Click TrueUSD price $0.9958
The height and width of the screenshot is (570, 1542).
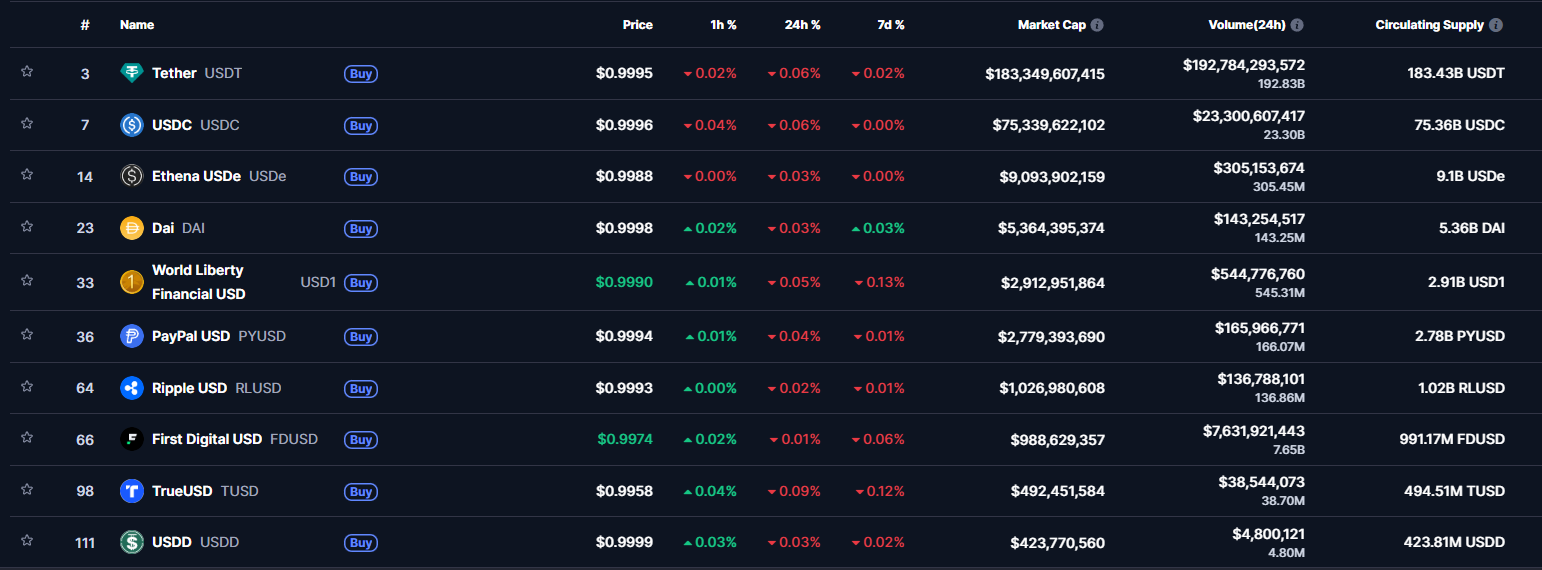click(x=624, y=491)
